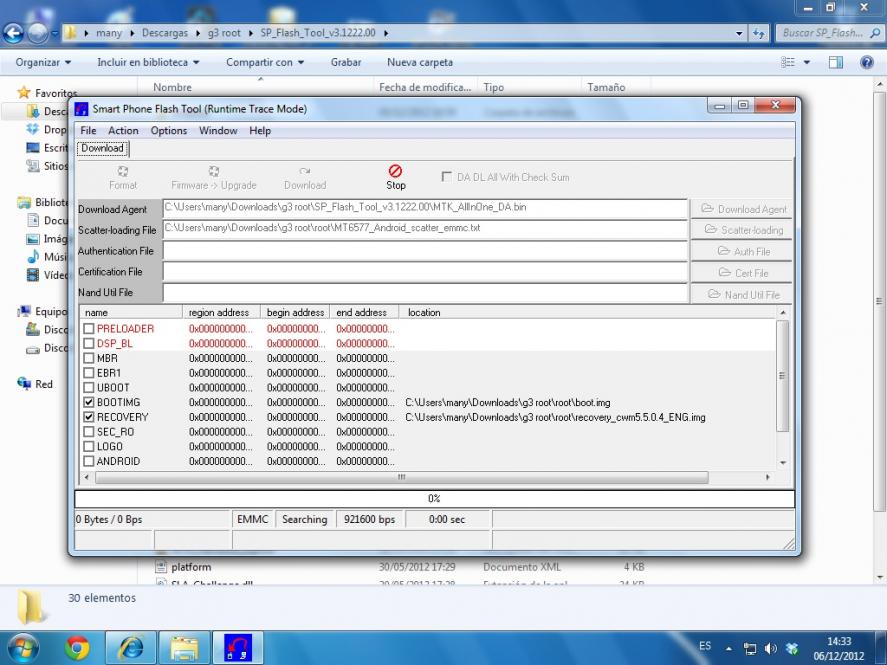Toggle the Explorer preview pane icon
This screenshot has height=665, width=887.
click(836, 62)
